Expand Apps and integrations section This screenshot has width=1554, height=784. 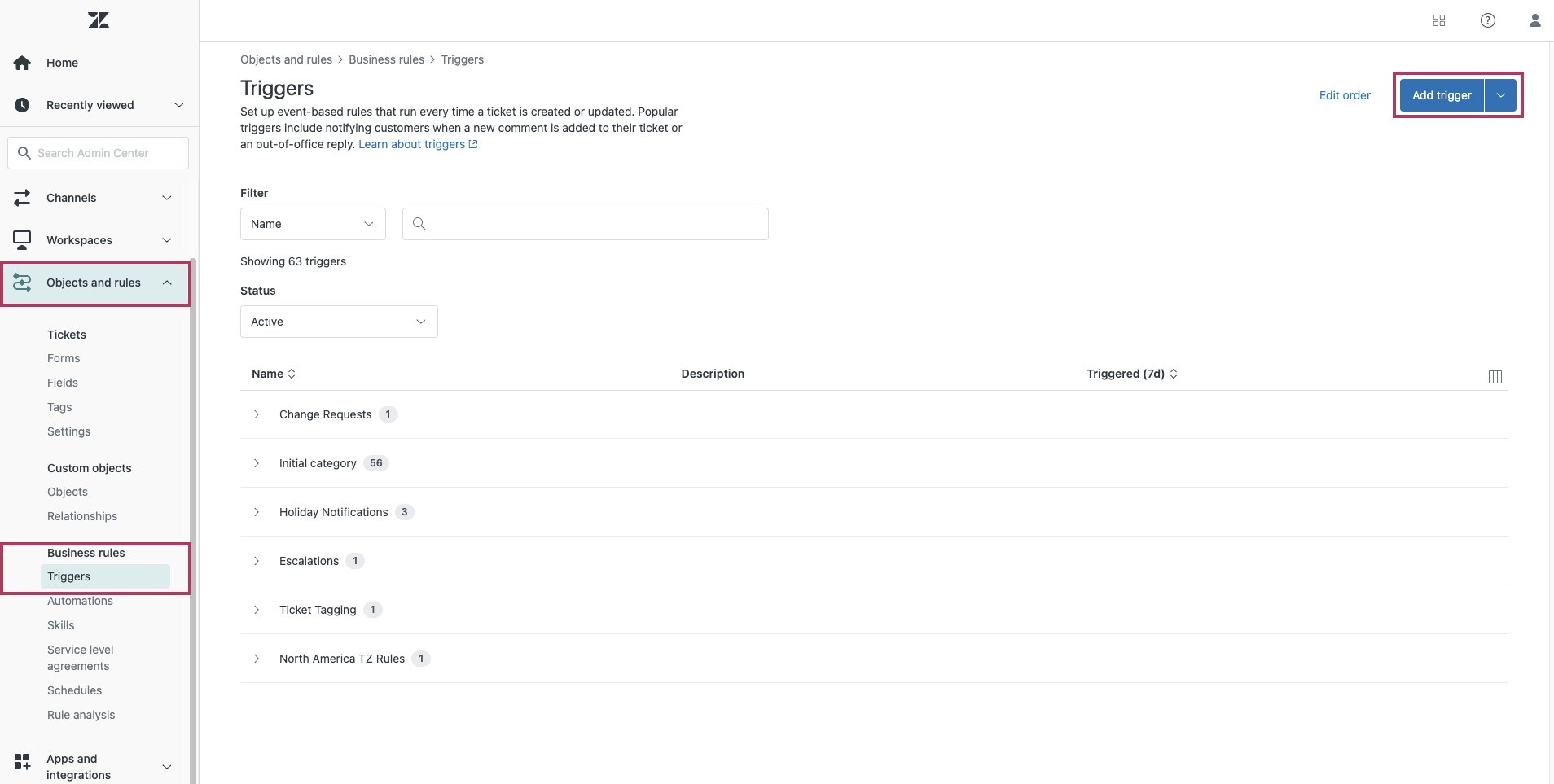(167, 767)
